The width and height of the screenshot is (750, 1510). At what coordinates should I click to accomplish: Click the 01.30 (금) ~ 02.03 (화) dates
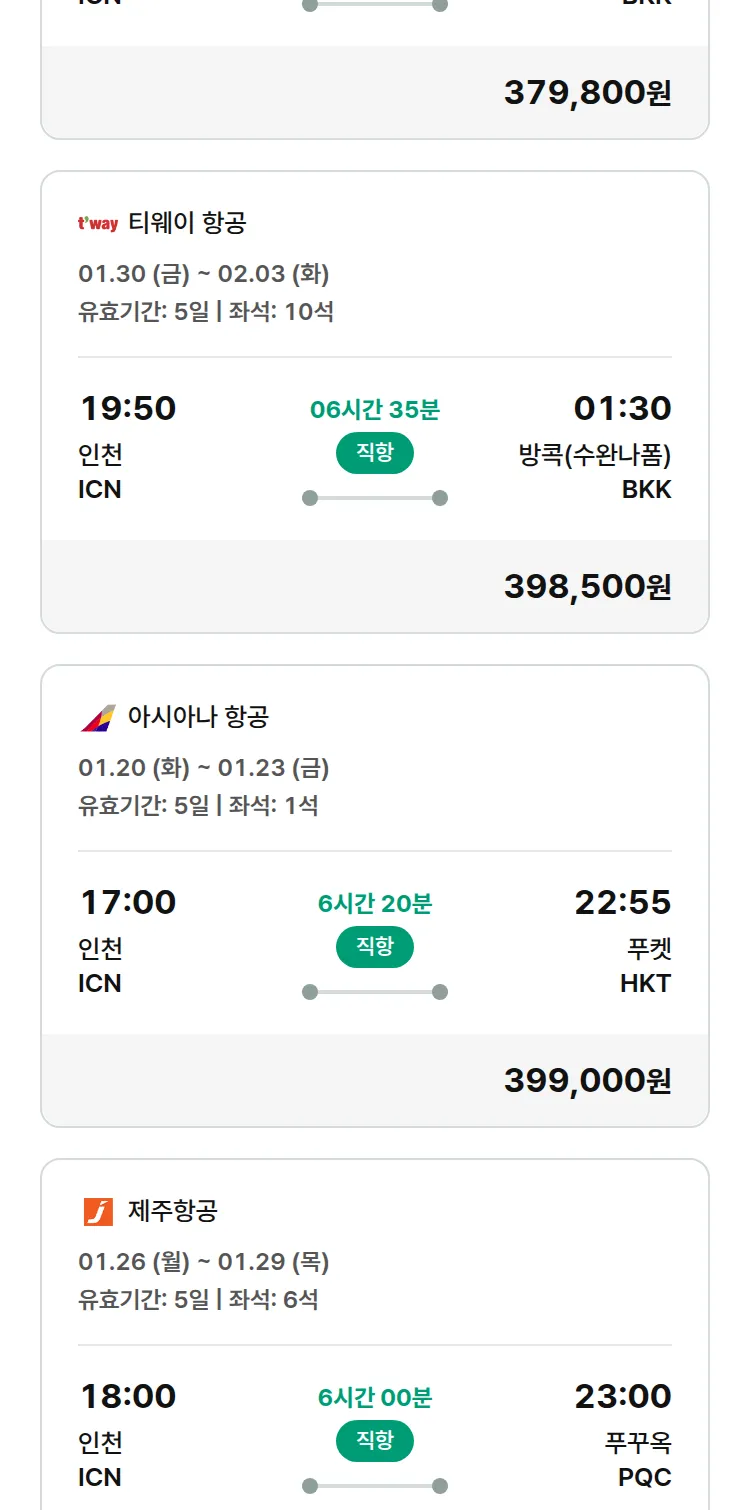click(x=203, y=274)
